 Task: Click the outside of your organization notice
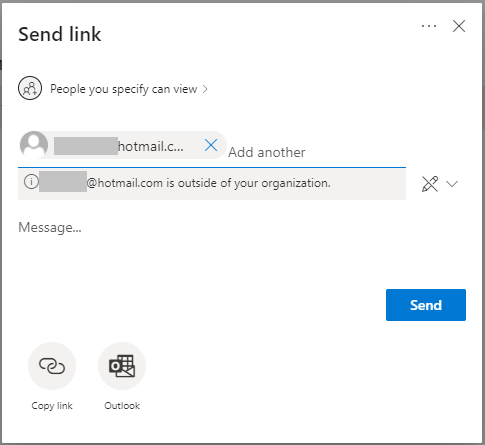212,184
